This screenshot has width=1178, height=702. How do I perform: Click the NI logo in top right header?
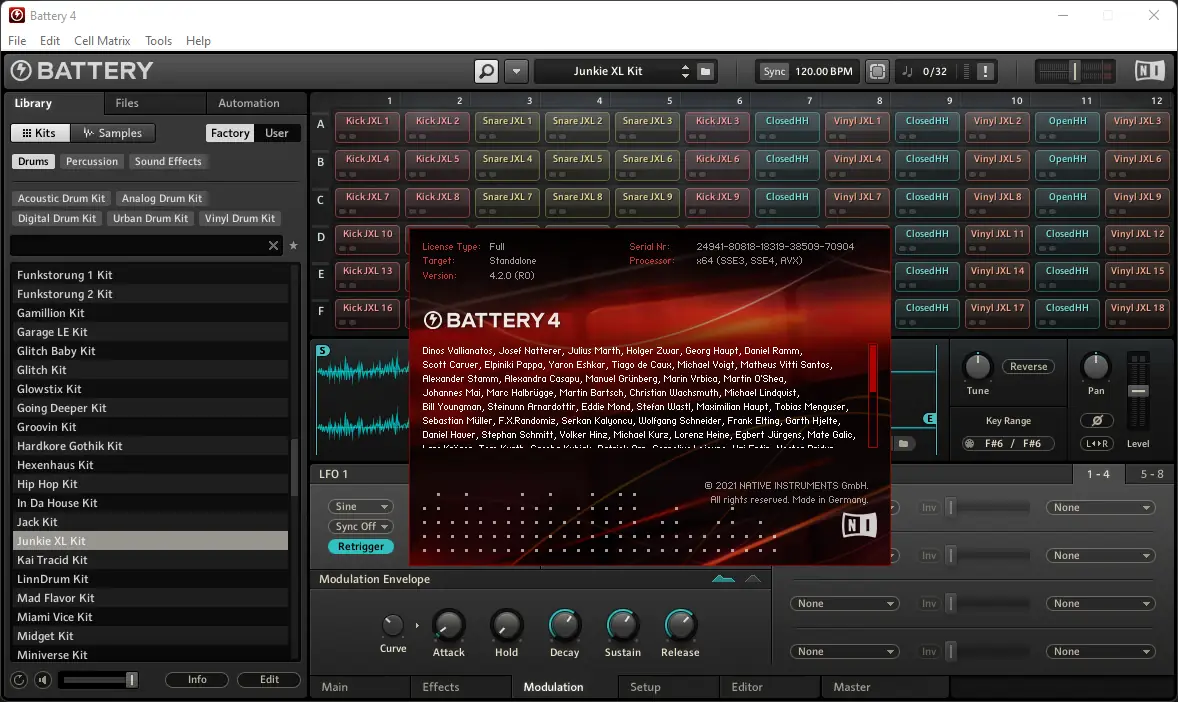[x=1149, y=71]
